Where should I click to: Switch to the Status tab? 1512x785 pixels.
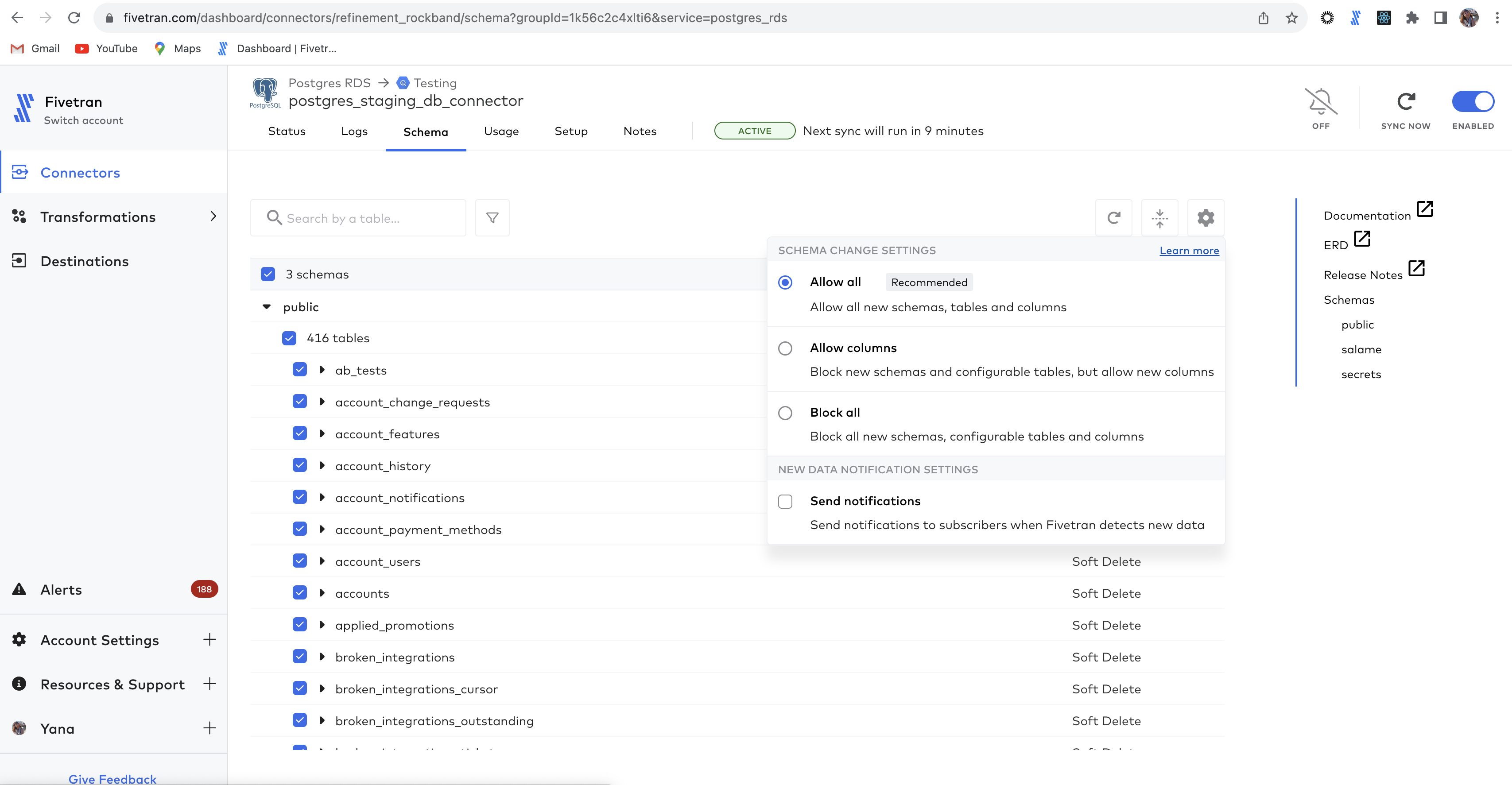coord(287,131)
